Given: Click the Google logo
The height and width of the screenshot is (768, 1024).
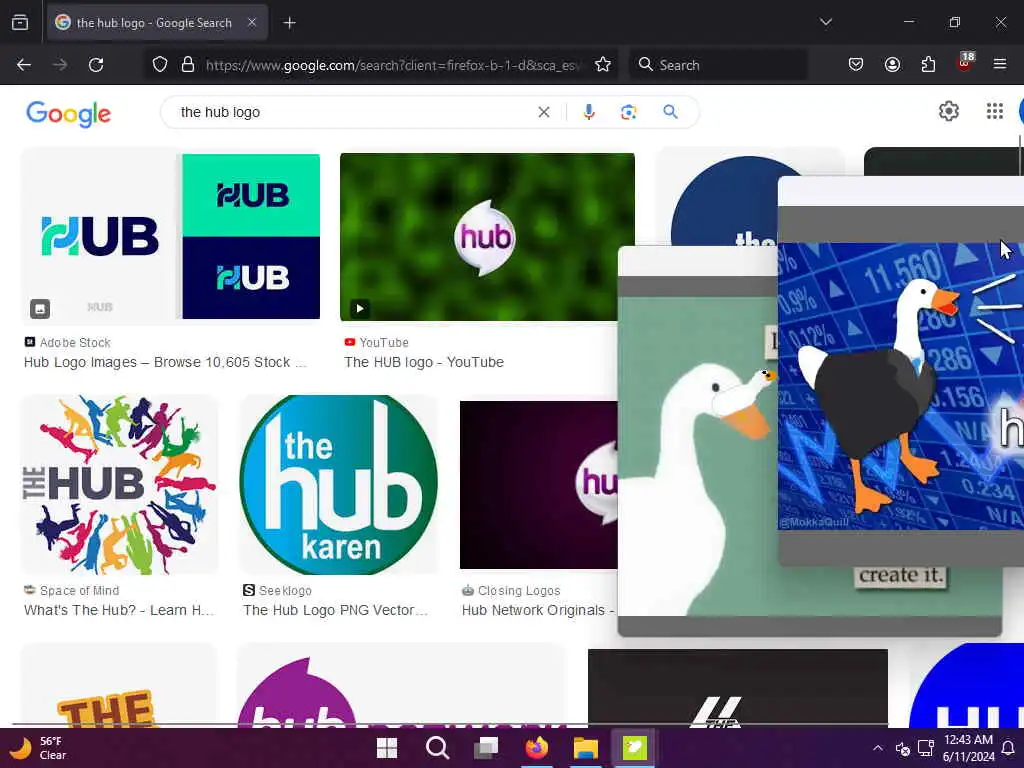Looking at the screenshot, I should 69,114.
